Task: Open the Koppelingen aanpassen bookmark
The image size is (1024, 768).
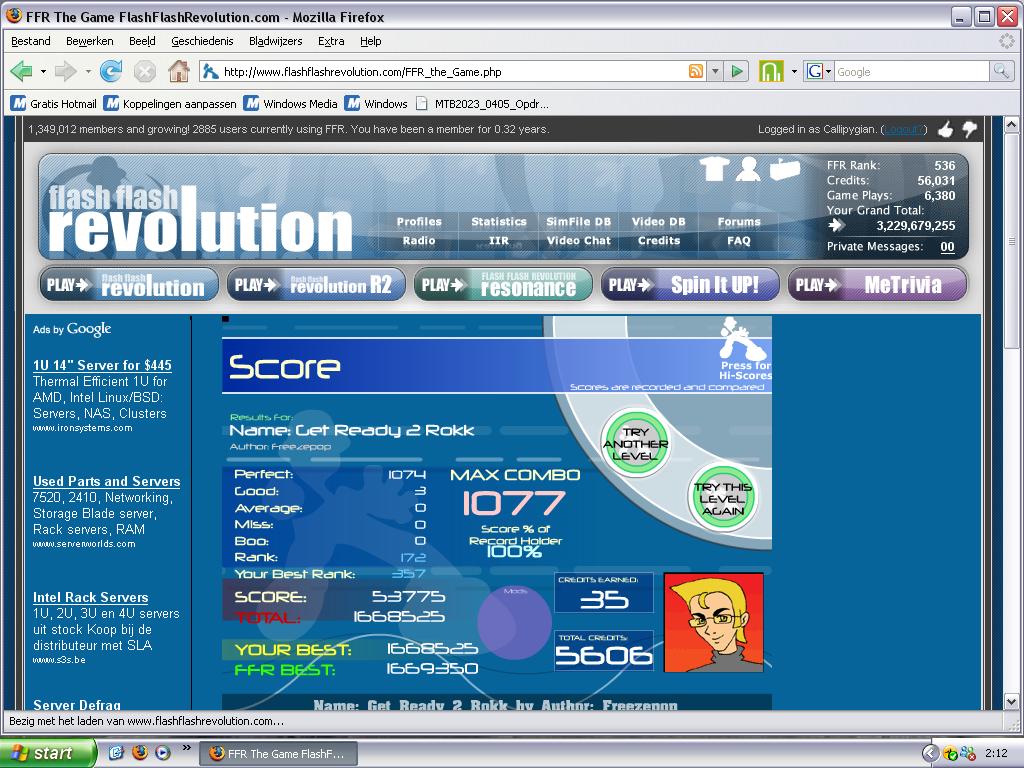Action: point(170,104)
